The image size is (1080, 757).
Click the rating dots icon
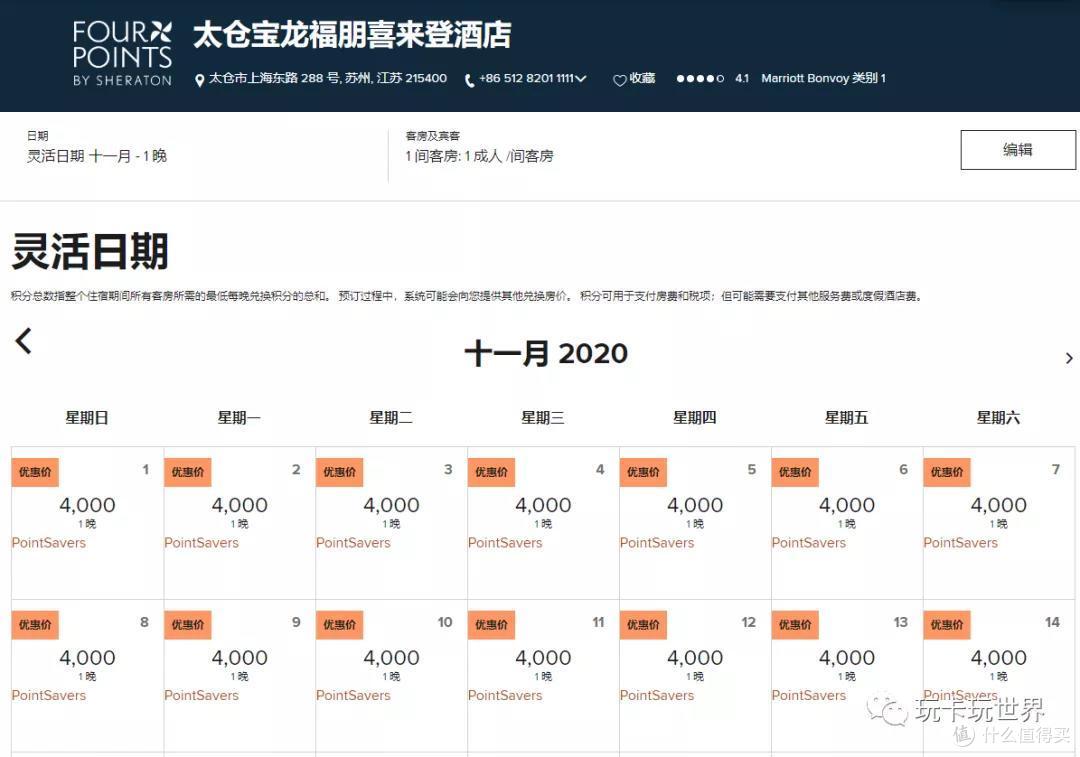700,79
